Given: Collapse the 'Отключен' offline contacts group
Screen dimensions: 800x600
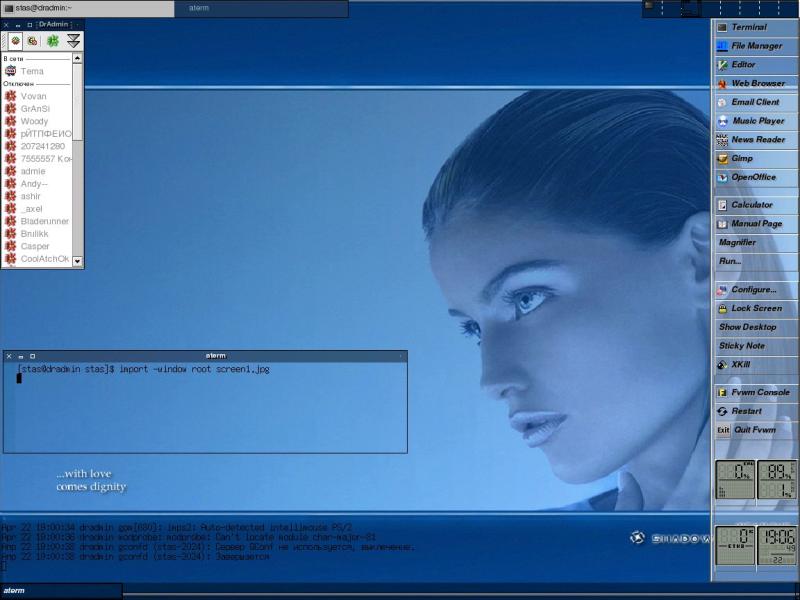Looking at the screenshot, I should (x=20, y=84).
